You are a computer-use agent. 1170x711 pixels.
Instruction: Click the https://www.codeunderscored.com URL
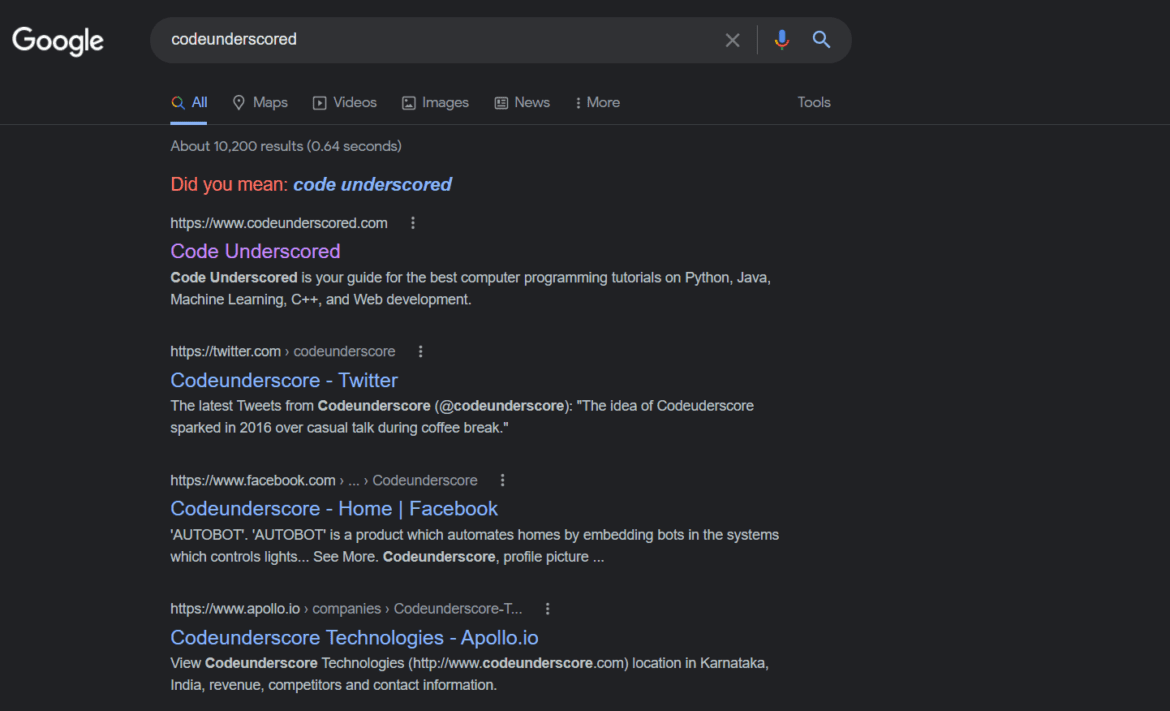point(278,223)
